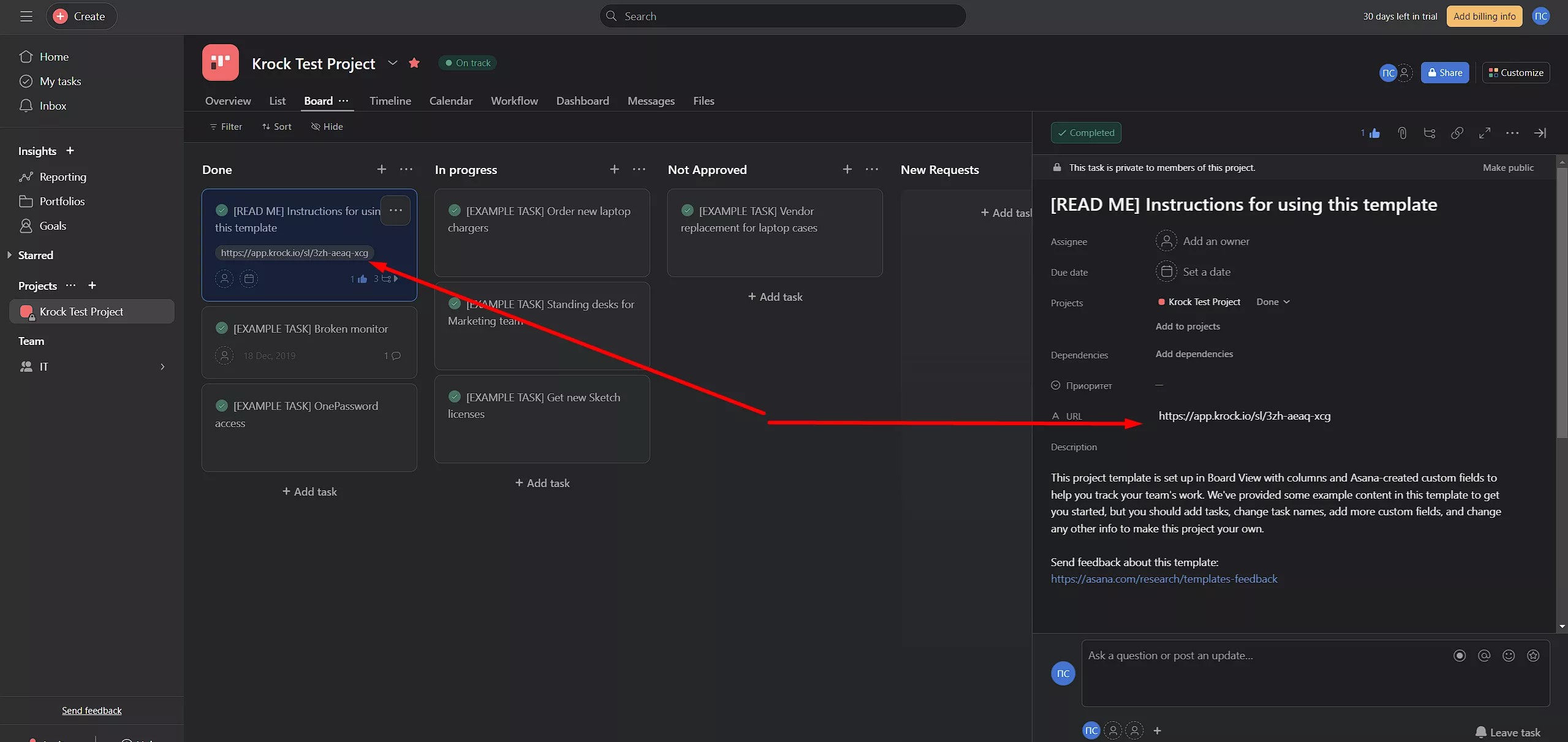Screen dimensions: 1568x742
Task: Switch to the Overview tab
Action: (x=228, y=101)
